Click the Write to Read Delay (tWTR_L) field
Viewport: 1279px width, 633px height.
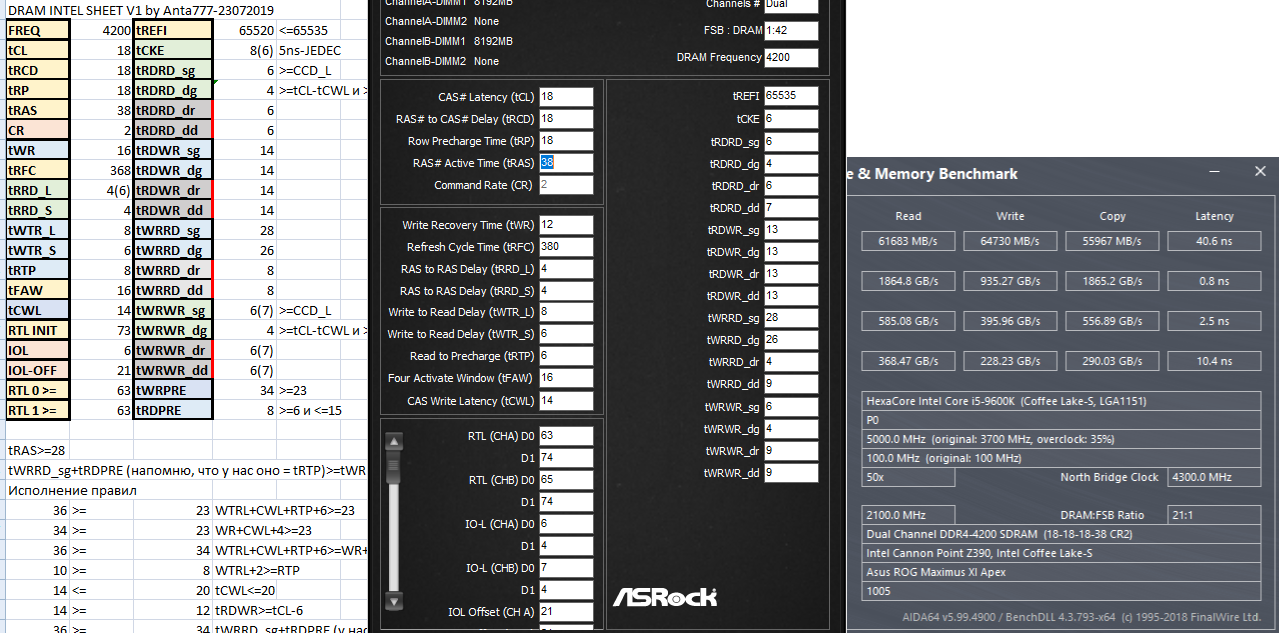tap(566, 313)
